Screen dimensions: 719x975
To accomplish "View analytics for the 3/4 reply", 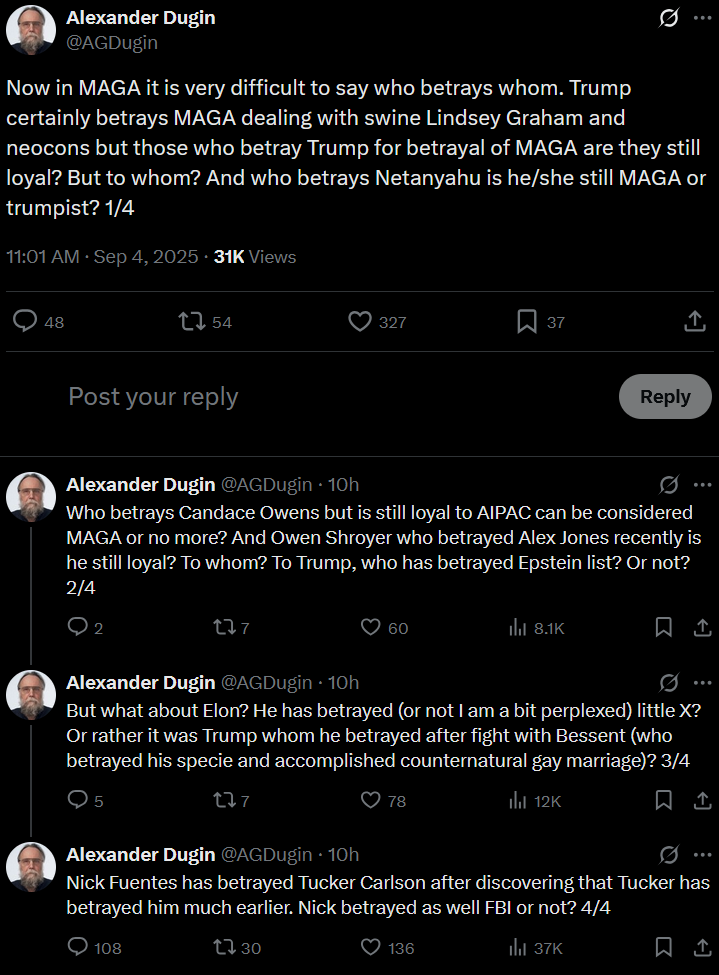I will click(518, 800).
